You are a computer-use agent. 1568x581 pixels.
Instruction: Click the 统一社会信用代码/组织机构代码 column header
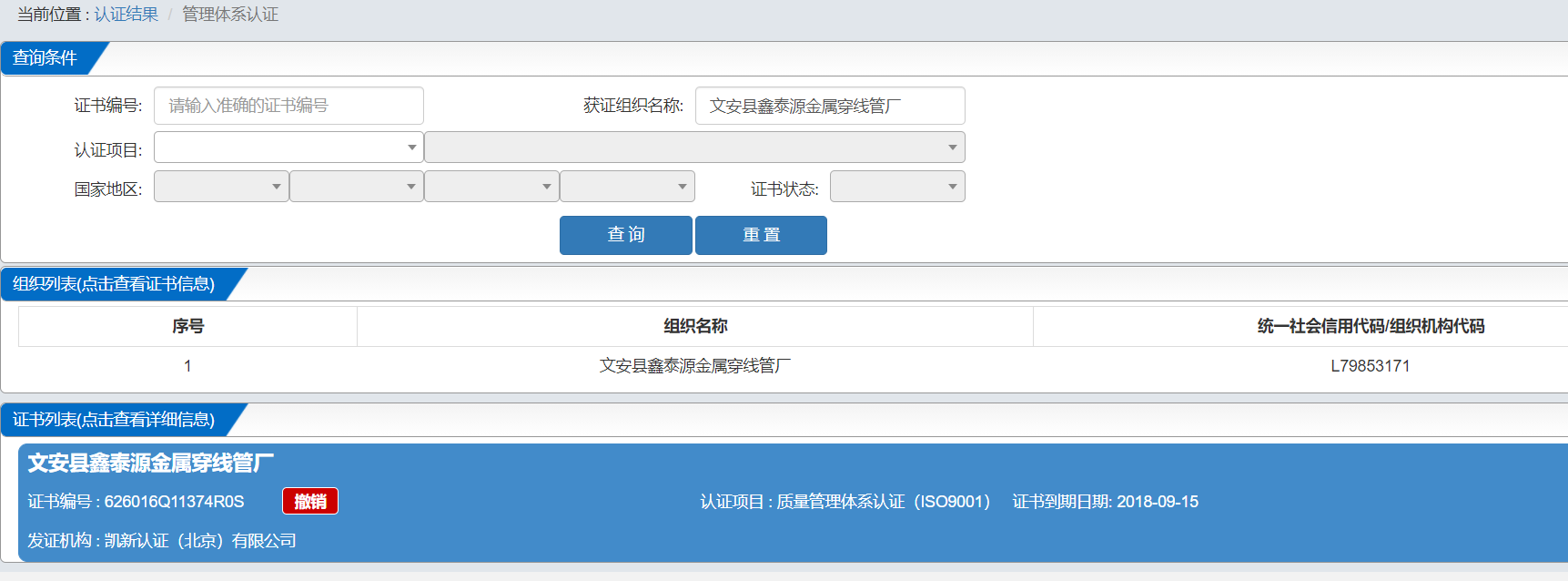1371,326
